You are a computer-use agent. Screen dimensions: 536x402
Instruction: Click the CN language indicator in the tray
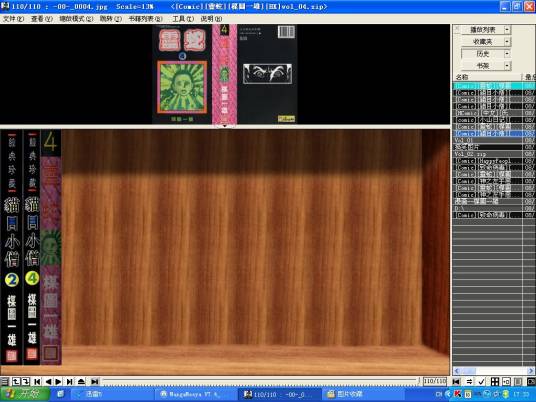coord(439,394)
